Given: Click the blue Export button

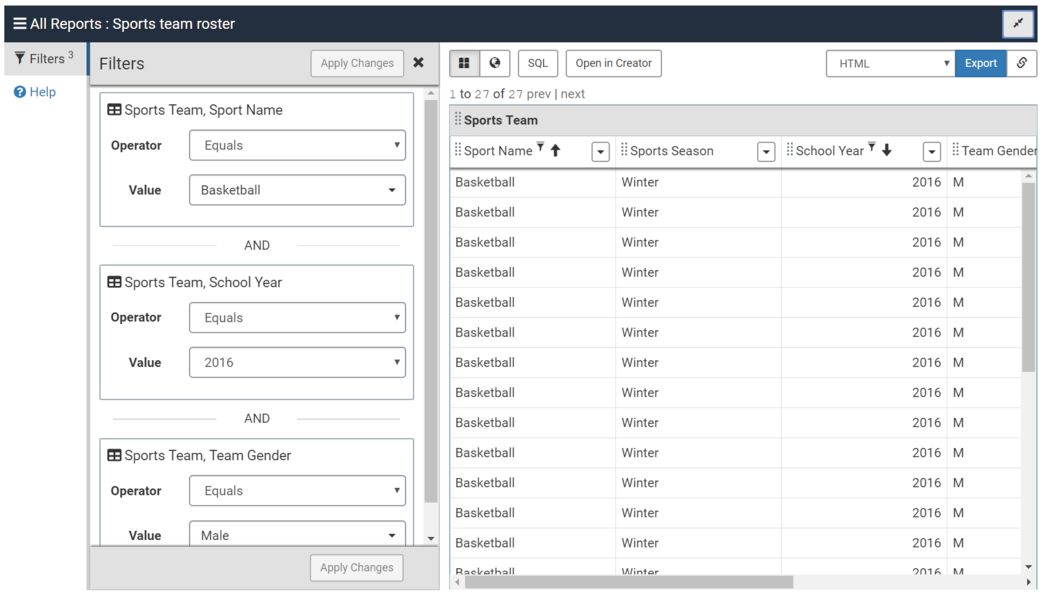Looking at the screenshot, I should click(x=980, y=63).
